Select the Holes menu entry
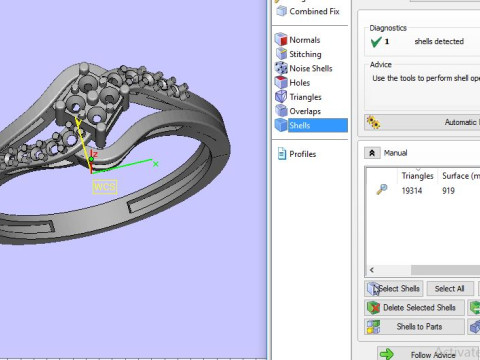This screenshot has width=480, height=360. [300, 83]
